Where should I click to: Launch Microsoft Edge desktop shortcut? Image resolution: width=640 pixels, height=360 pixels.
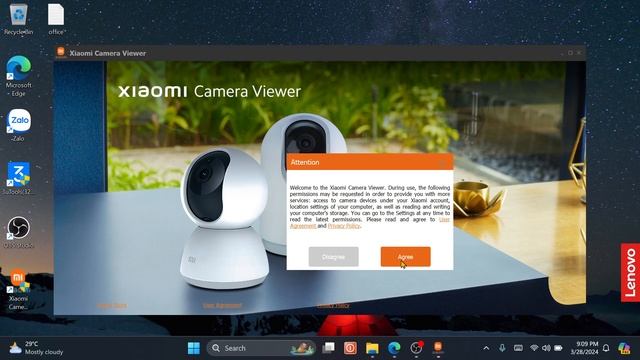pos(18,76)
